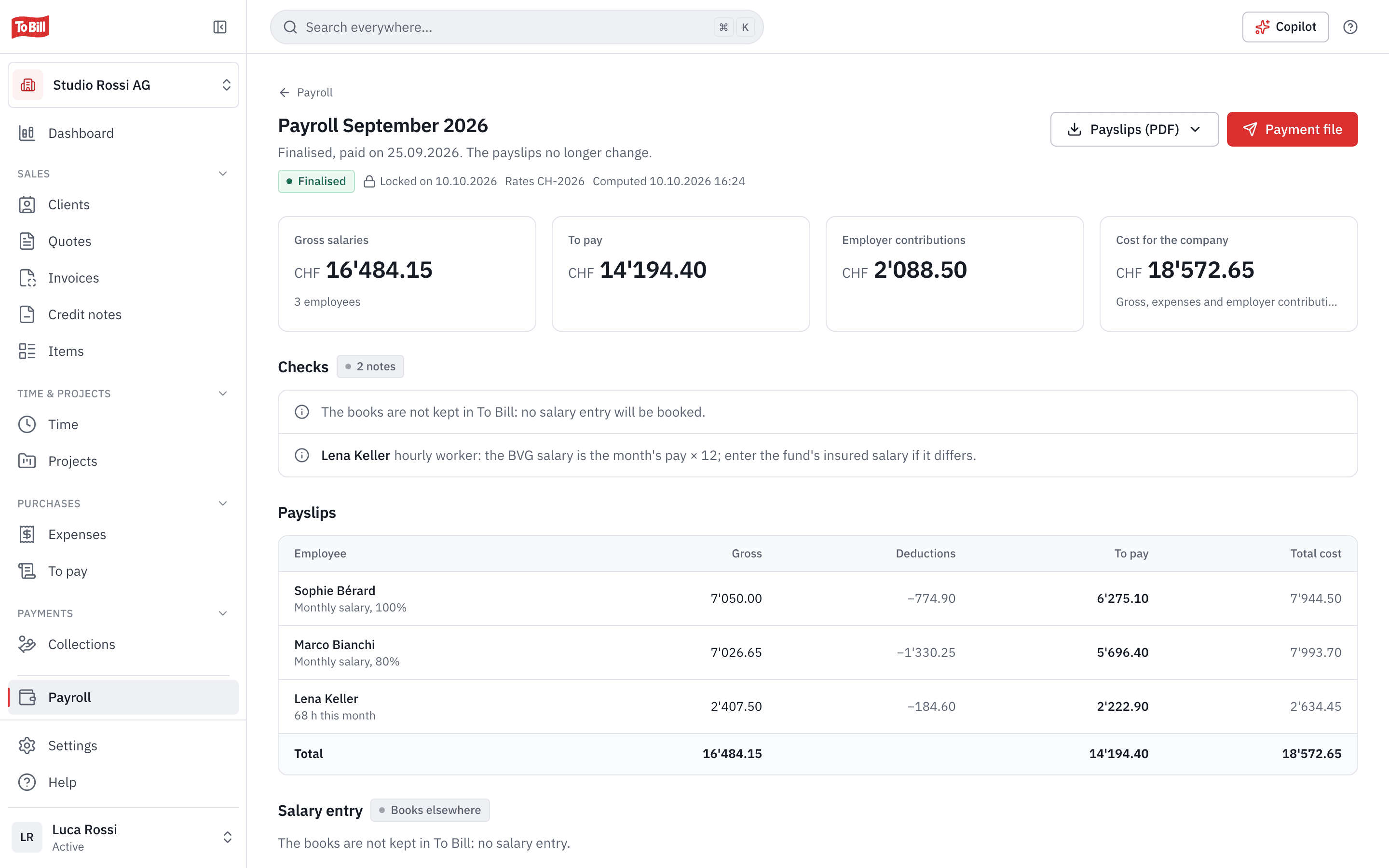Open the Invoices menu item
Image resolution: width=1389 pixels, height=868 pixels.
coord(123,278)
